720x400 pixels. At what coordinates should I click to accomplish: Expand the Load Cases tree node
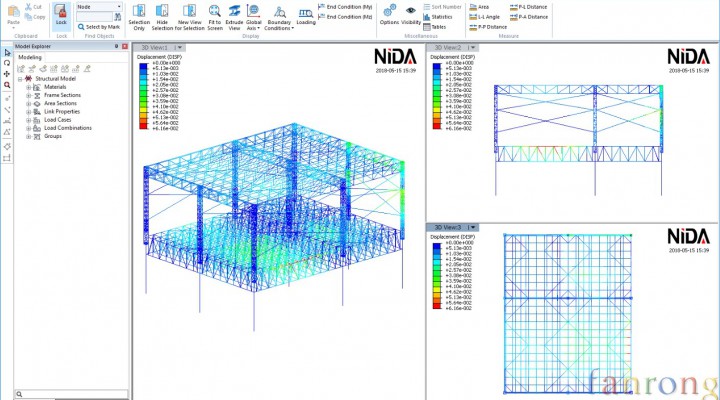[x=29, y=119]
